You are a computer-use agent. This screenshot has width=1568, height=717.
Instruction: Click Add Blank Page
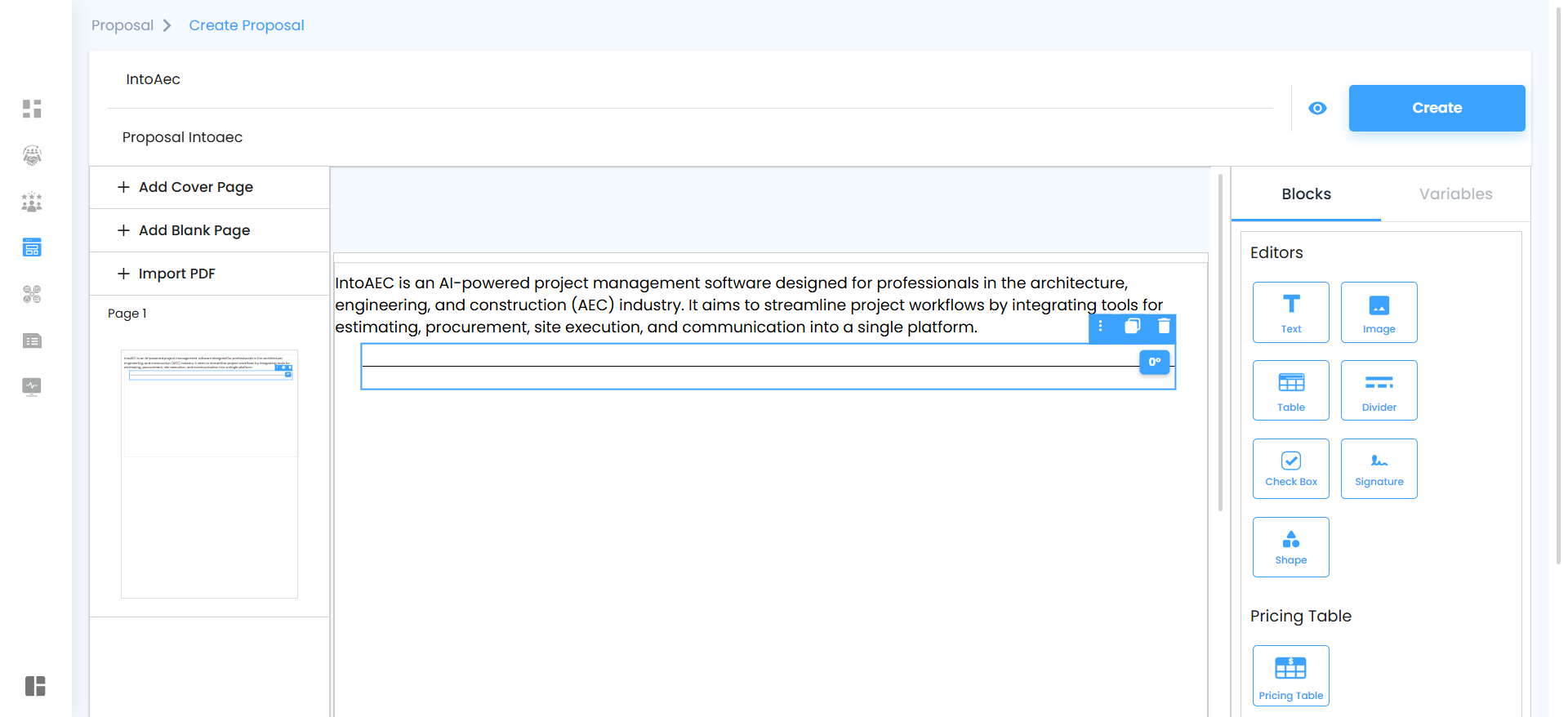210,230
